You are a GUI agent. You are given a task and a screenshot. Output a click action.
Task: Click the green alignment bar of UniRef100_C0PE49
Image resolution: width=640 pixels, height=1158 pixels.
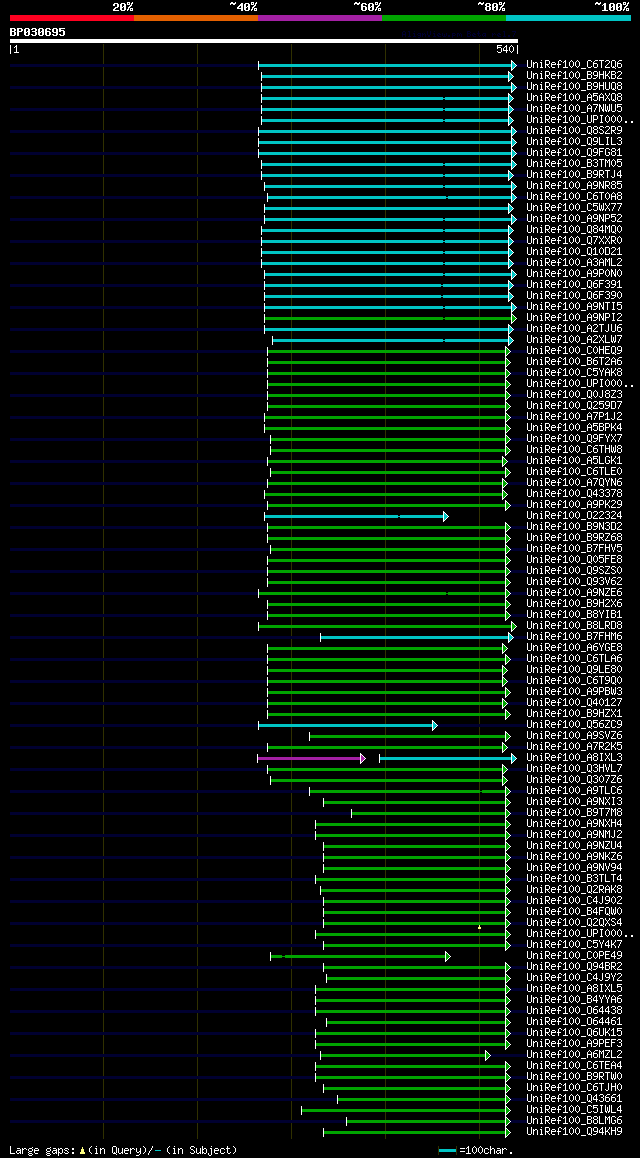coord(359,956)
